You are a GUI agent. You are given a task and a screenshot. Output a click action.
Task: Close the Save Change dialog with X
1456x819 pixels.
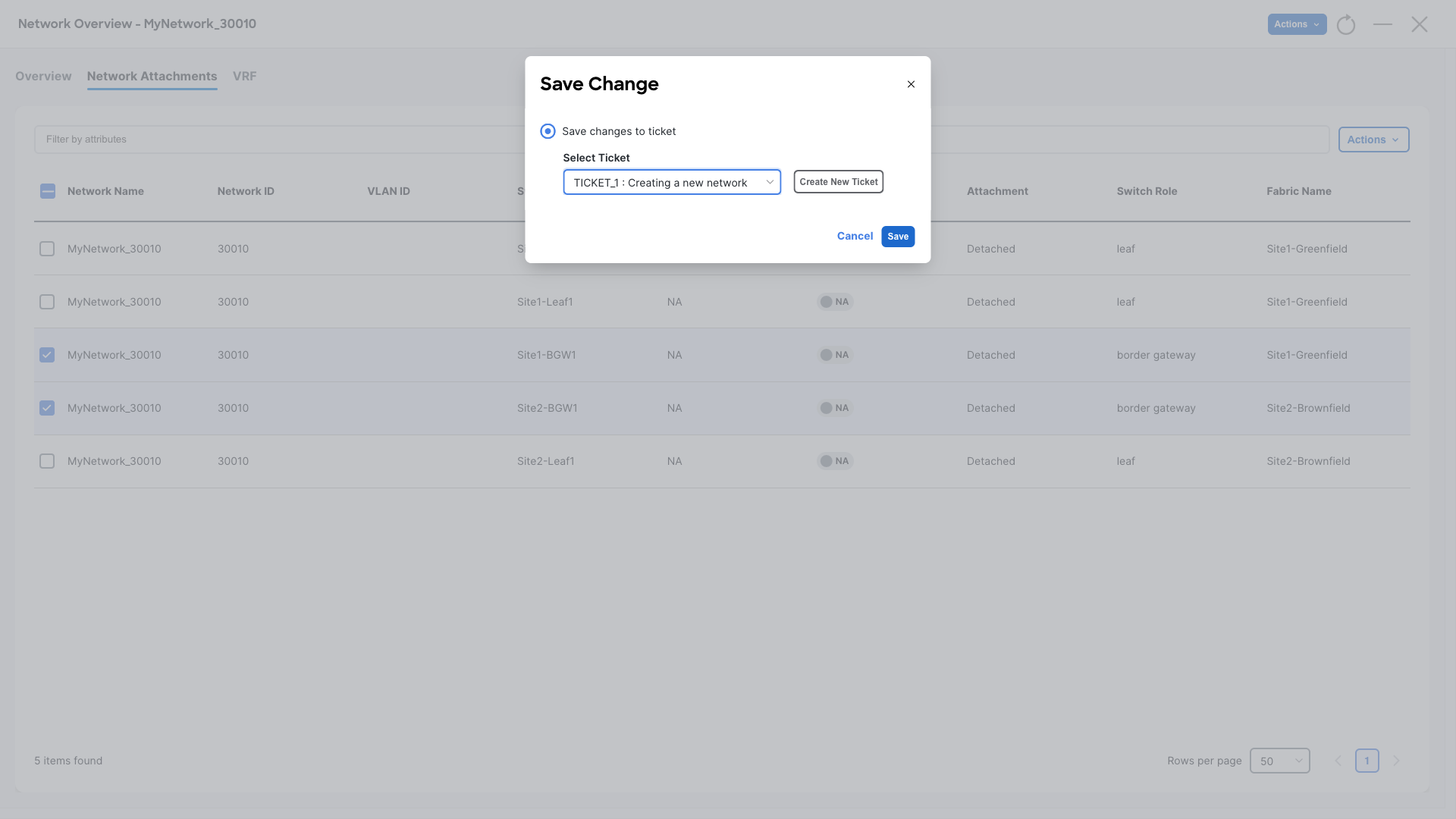coord(911,84)
